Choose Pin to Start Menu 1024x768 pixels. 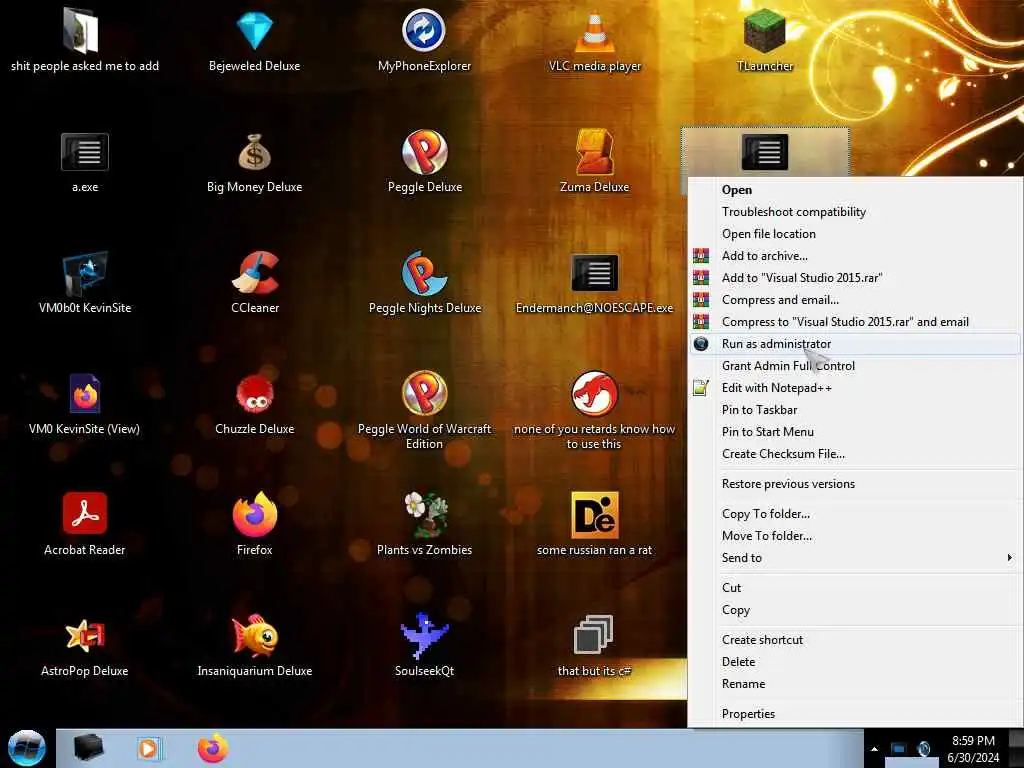(856, 432)
